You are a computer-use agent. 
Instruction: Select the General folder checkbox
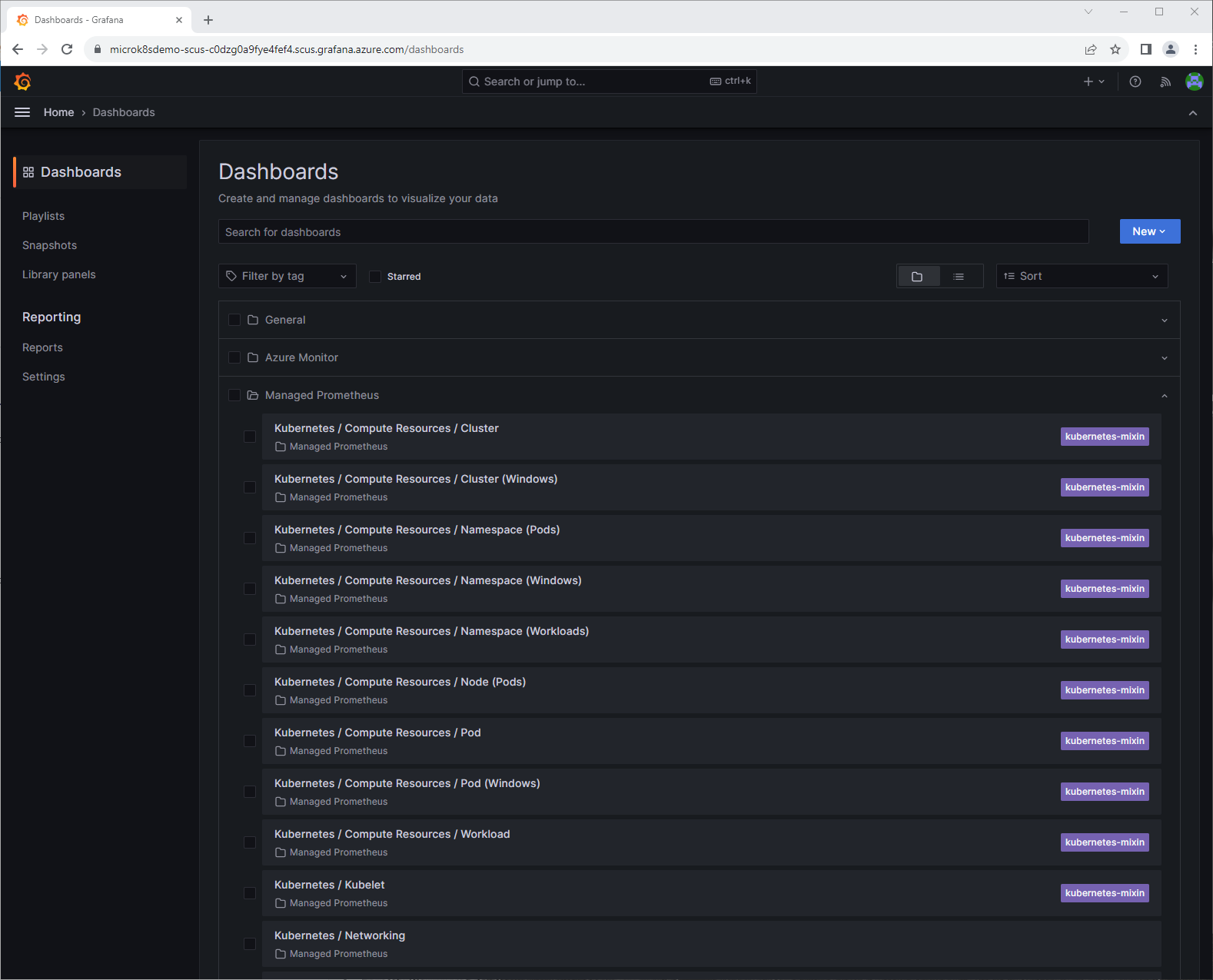pos(234,320)
